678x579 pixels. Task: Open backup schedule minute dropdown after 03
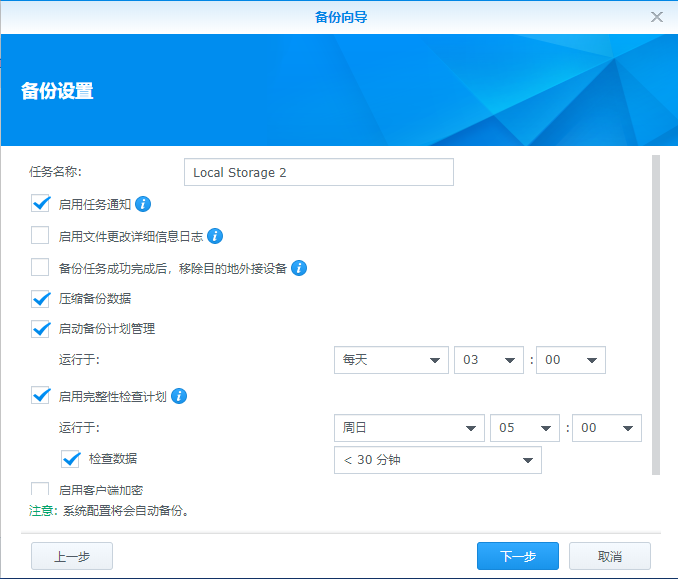[x=571, y=360]
